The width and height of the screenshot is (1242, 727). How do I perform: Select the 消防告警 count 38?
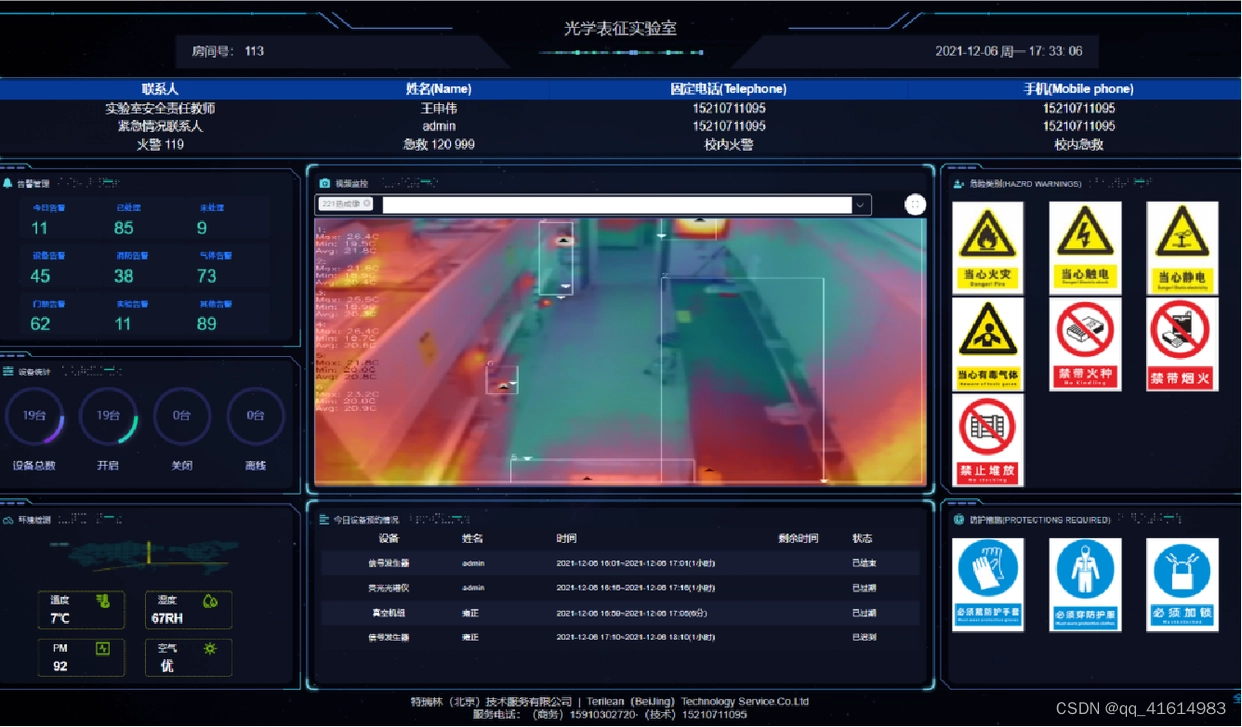pos(124,276)
